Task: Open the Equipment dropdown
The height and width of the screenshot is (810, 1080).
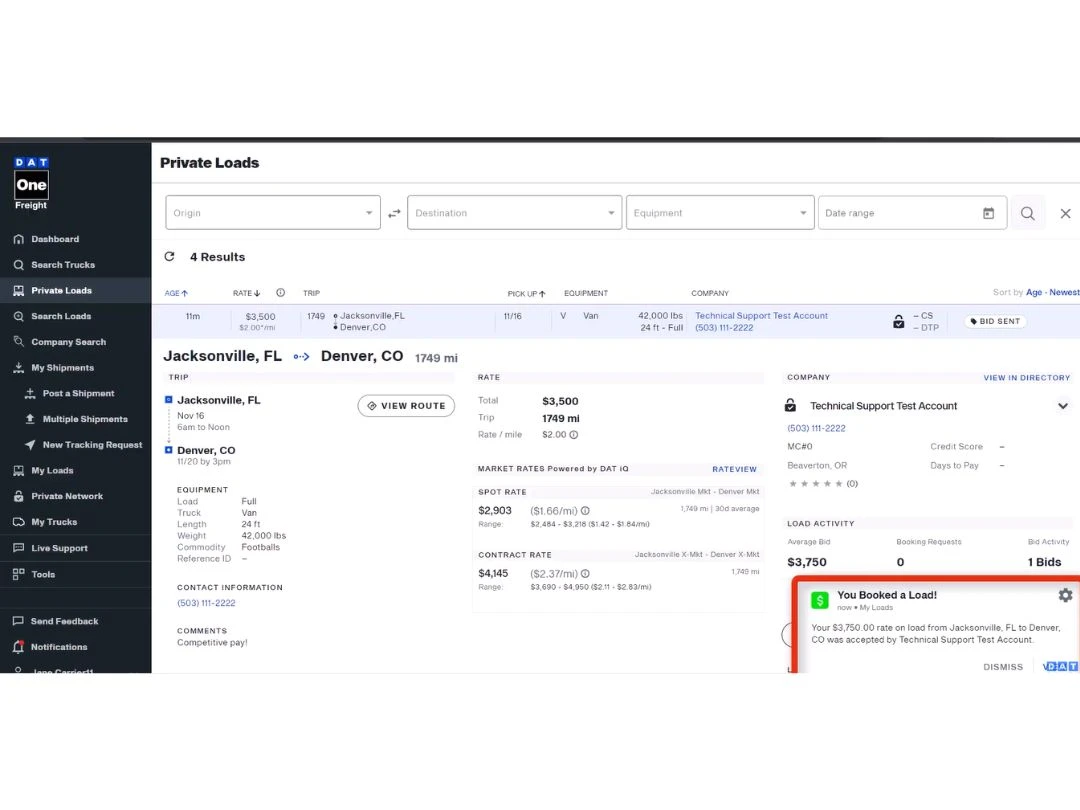Action: coord(720,213)
